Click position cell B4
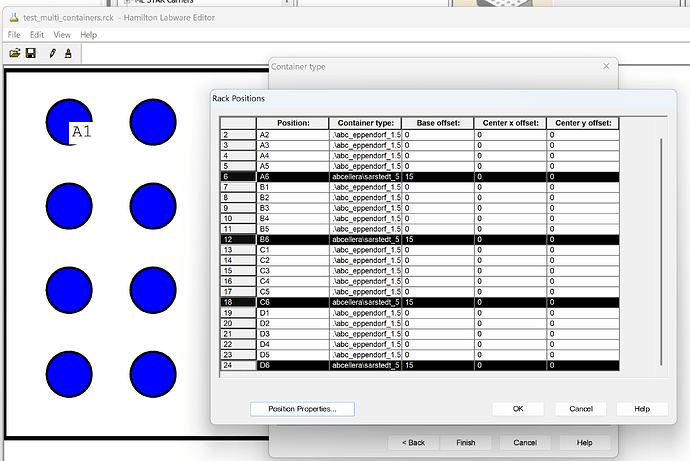This screenshot has width=690, height=461. pyautogui.click(x=293, y=219)
